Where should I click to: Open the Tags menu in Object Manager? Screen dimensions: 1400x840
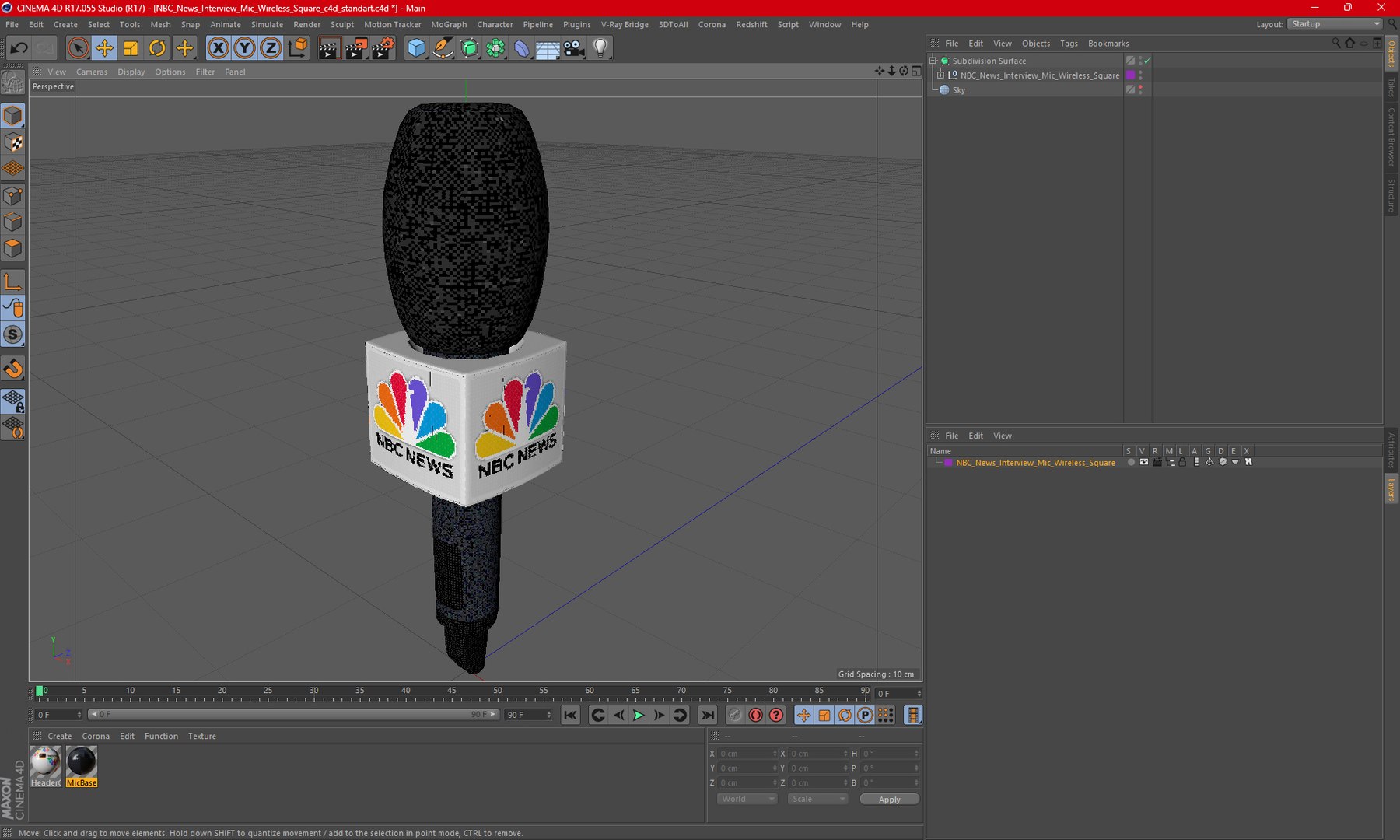pos(1069,44)
